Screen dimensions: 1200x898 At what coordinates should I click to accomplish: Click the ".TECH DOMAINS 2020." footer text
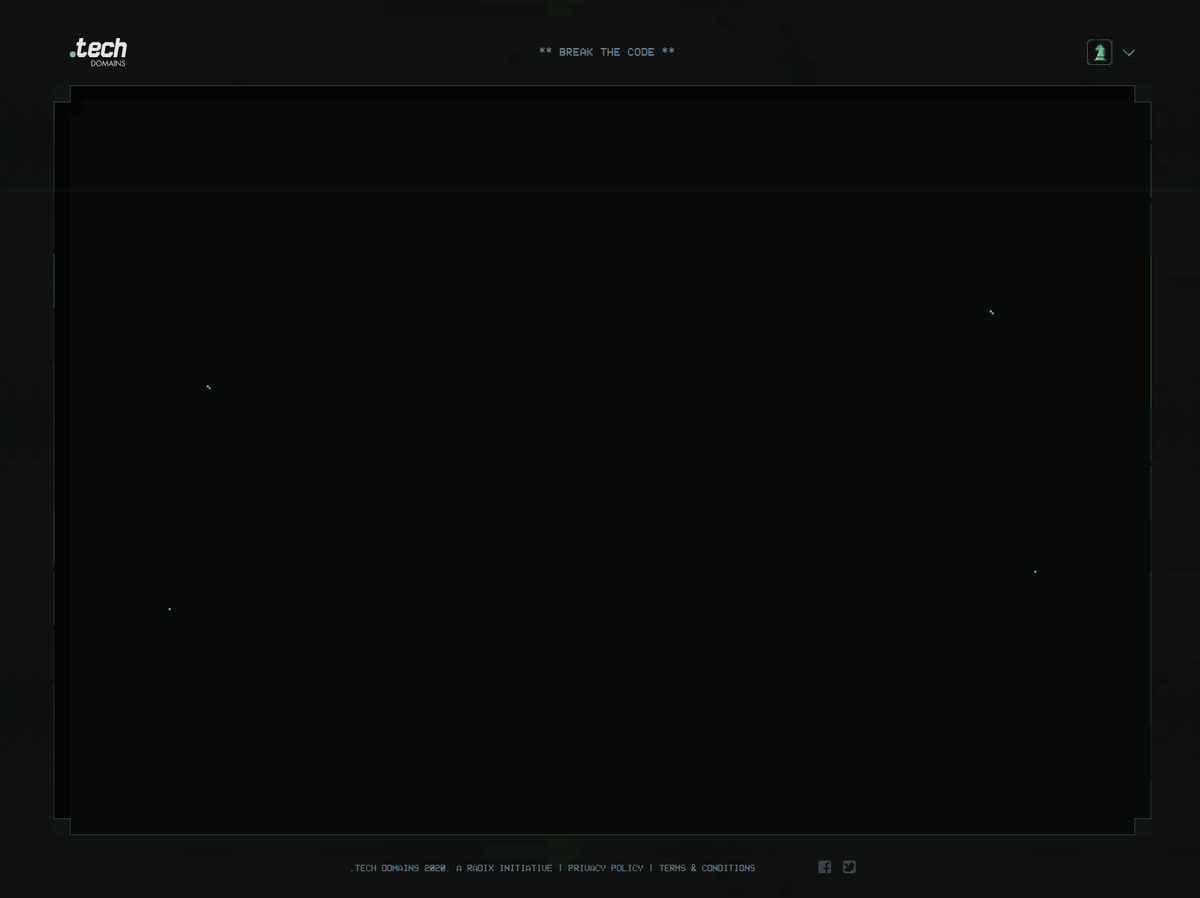pos(400,868)
